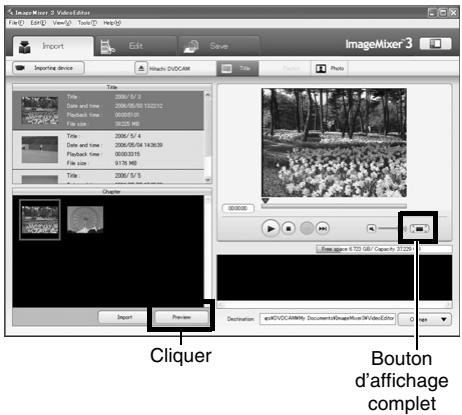The width and height of the screenshot is (462, 415).
Task: Select the title entry dated 2006/5/5
Action: [108, 177]
